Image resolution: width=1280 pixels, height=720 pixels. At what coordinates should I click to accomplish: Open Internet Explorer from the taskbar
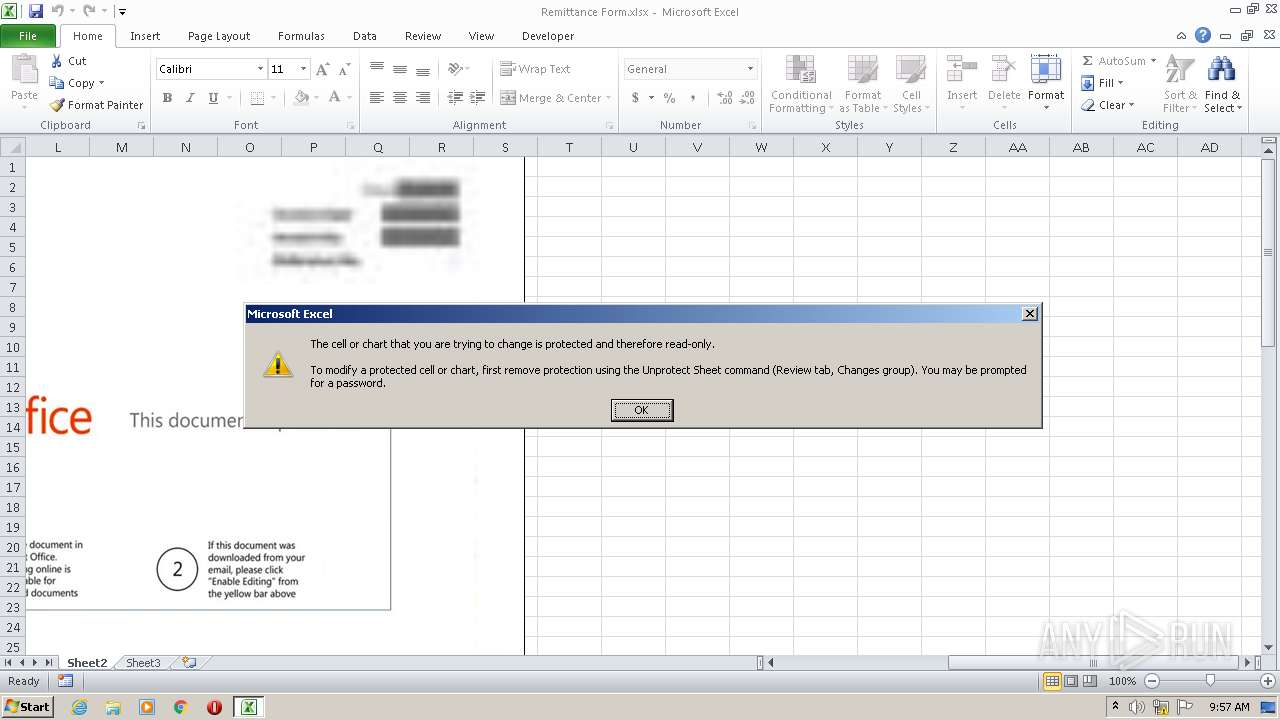[79, 707]
